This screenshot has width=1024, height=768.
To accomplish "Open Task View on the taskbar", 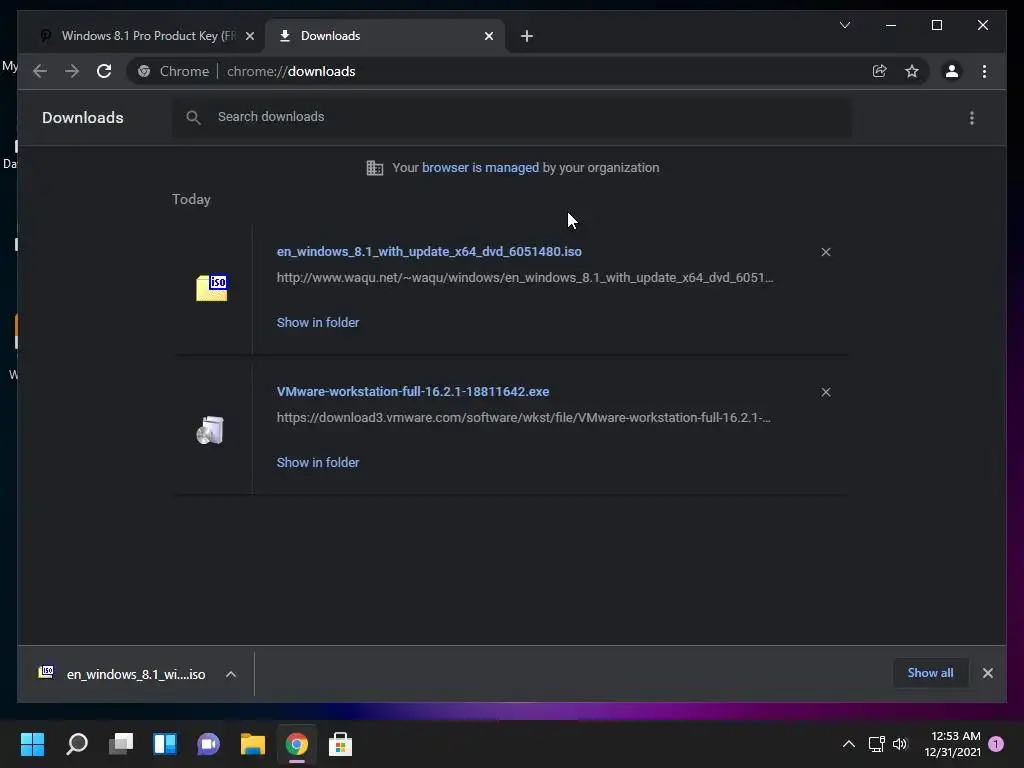I will [121, 744].
